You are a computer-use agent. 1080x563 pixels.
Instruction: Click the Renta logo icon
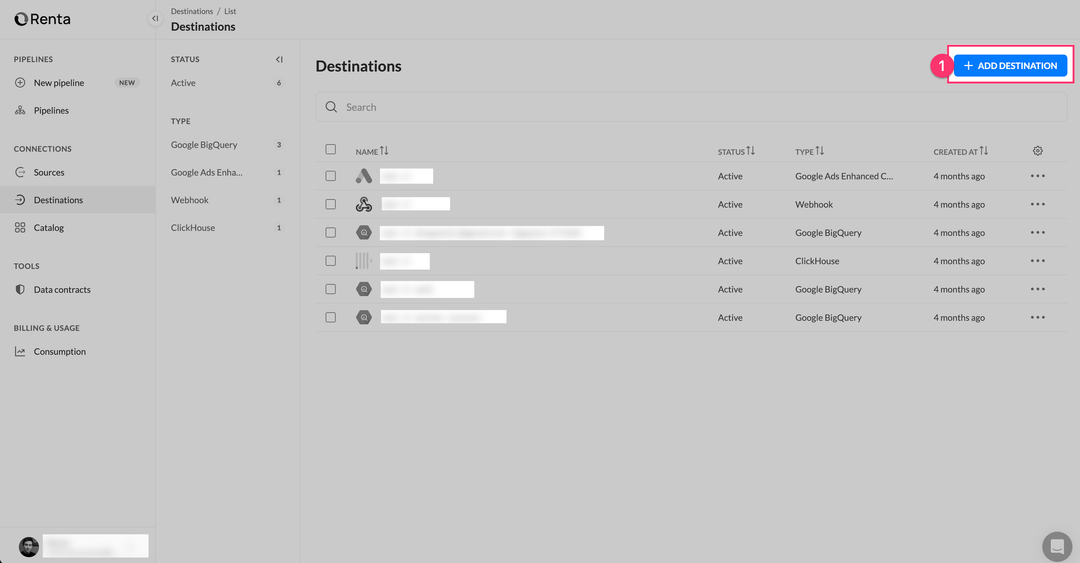(x=21, y=19)
